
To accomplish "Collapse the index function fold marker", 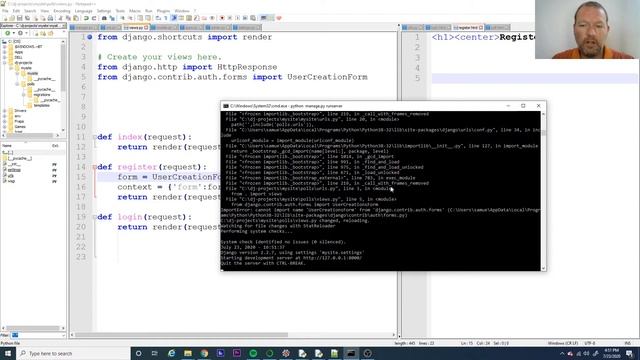I will pos(94,137).
